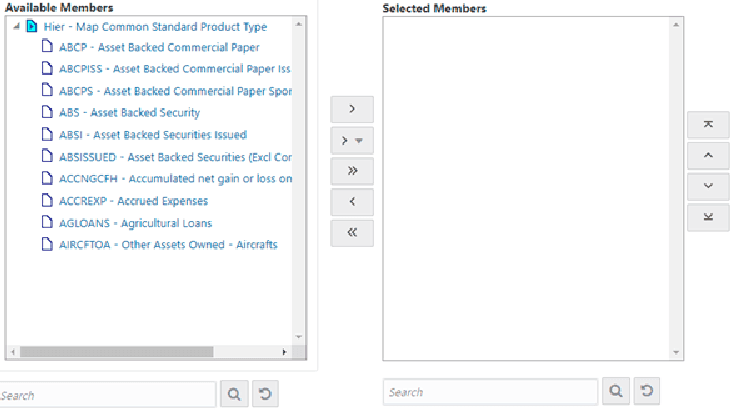Remove selected member with left single arrow
The width and height of the screenshot is (737, 416).
tap(352, 202)
